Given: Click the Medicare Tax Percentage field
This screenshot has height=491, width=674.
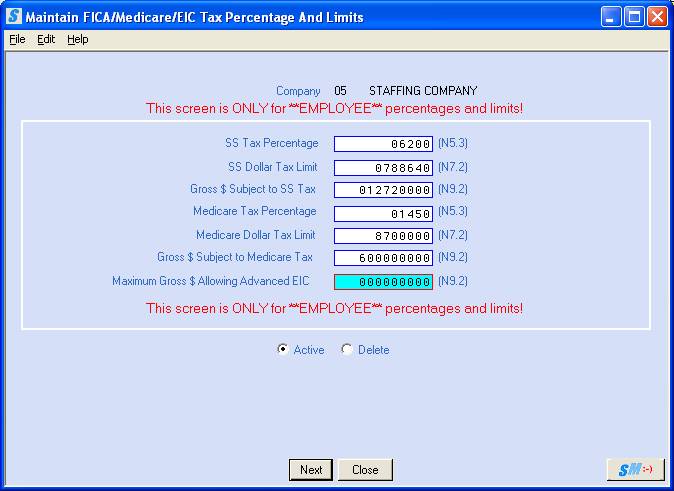Looking at the screenshot, I should 383,213.
